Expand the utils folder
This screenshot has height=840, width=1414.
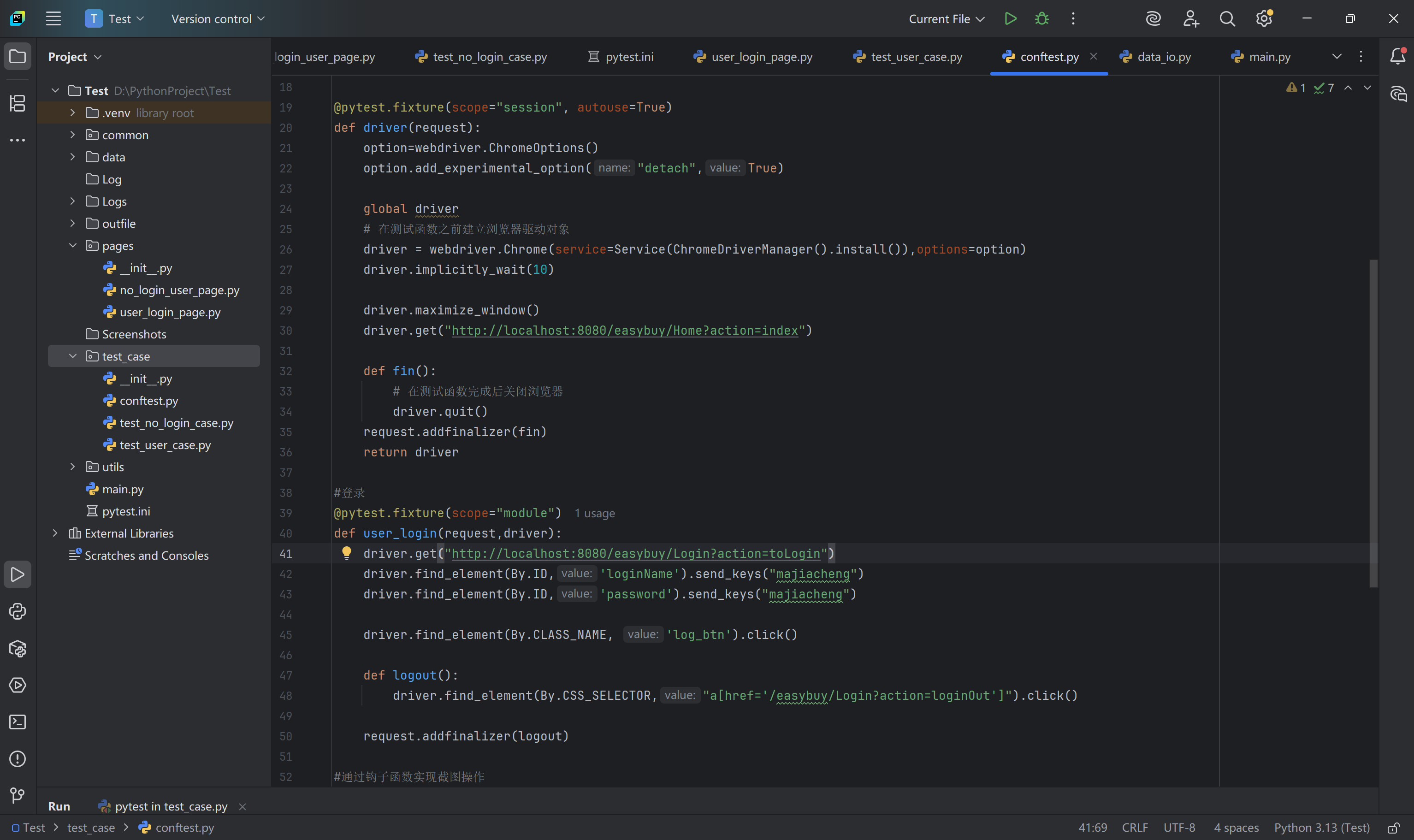pyautogui.click(x=72, y=467)
